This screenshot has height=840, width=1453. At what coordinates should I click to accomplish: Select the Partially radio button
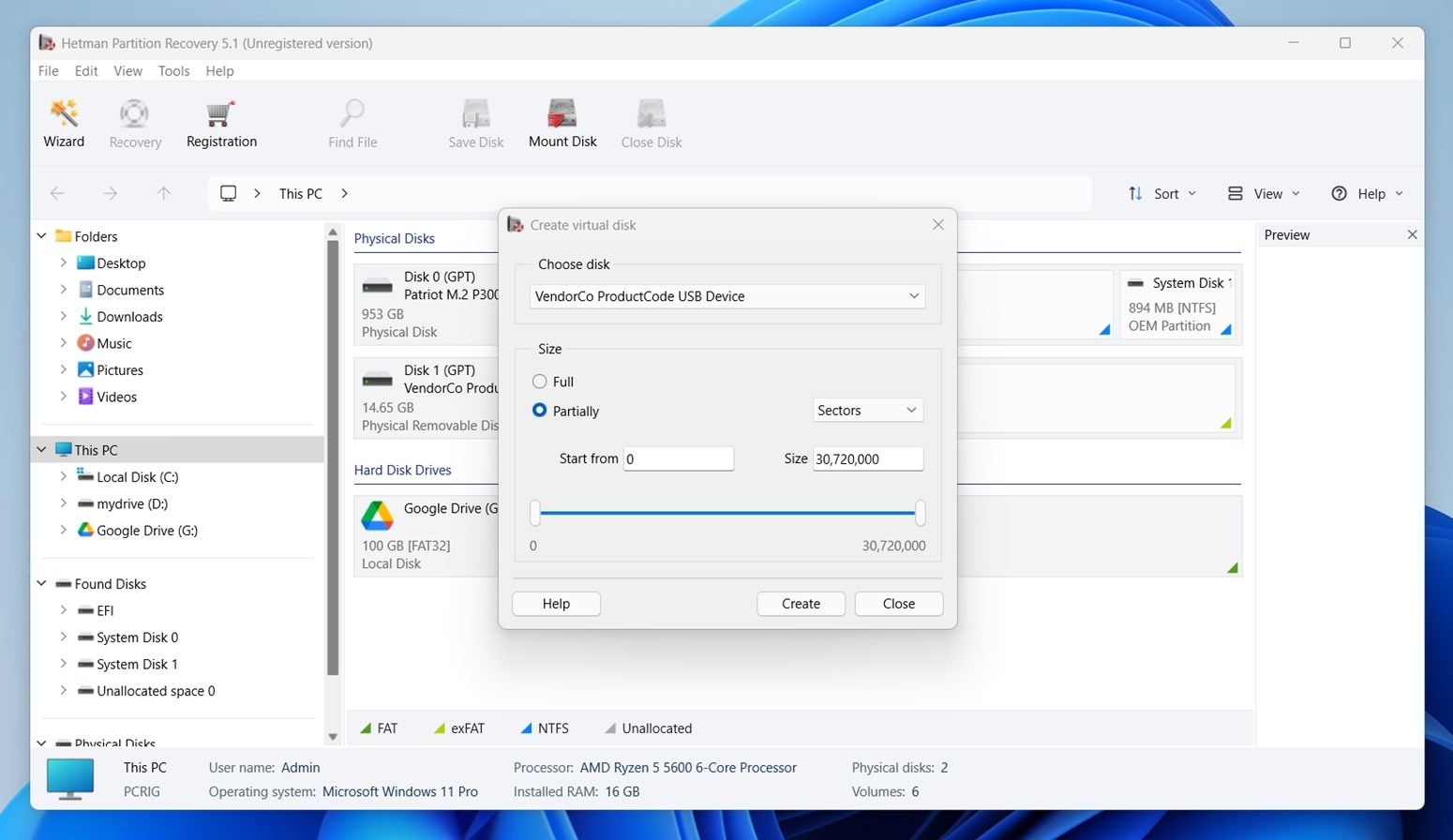tap(540, 411)
